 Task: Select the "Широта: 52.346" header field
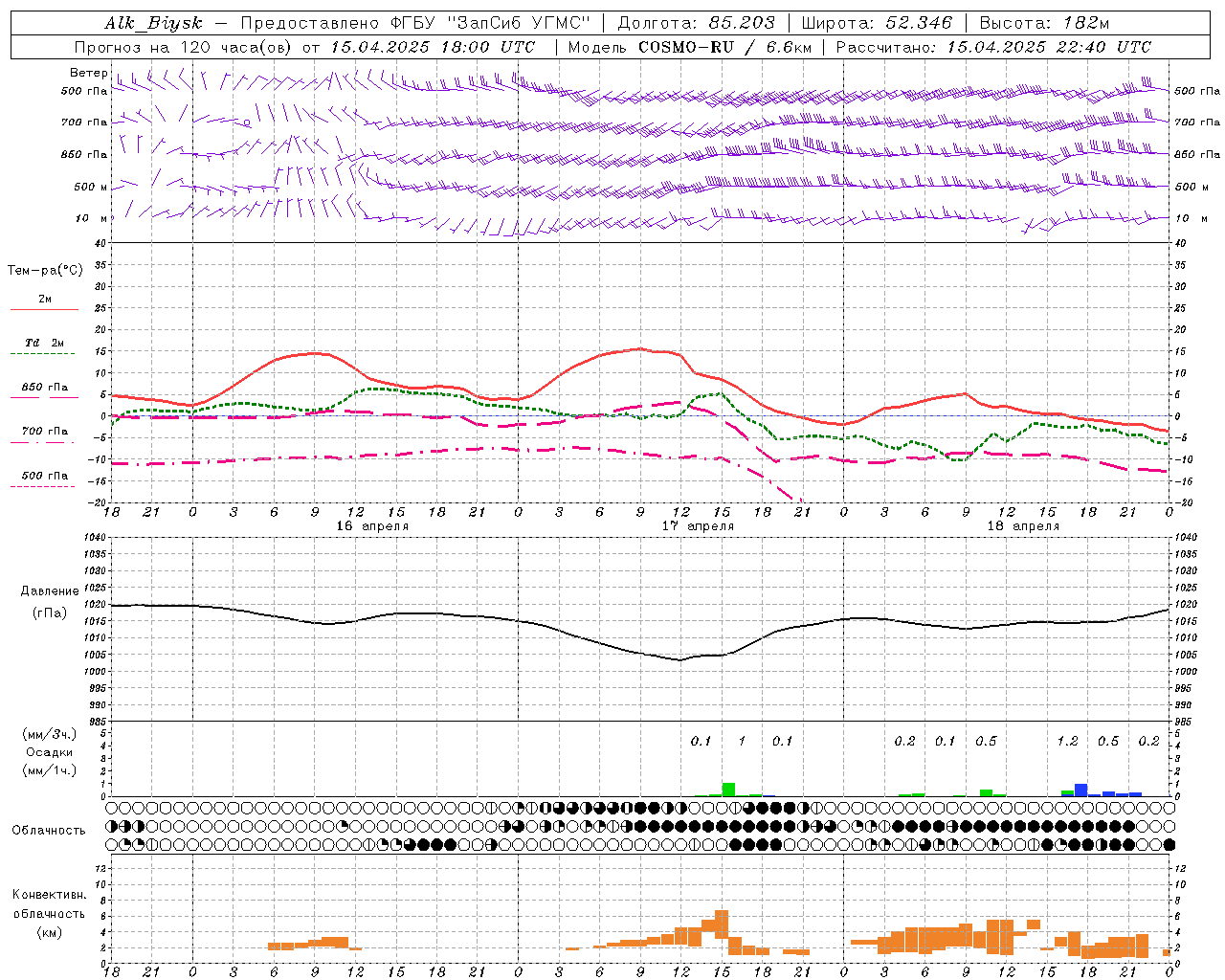[877, 23]
